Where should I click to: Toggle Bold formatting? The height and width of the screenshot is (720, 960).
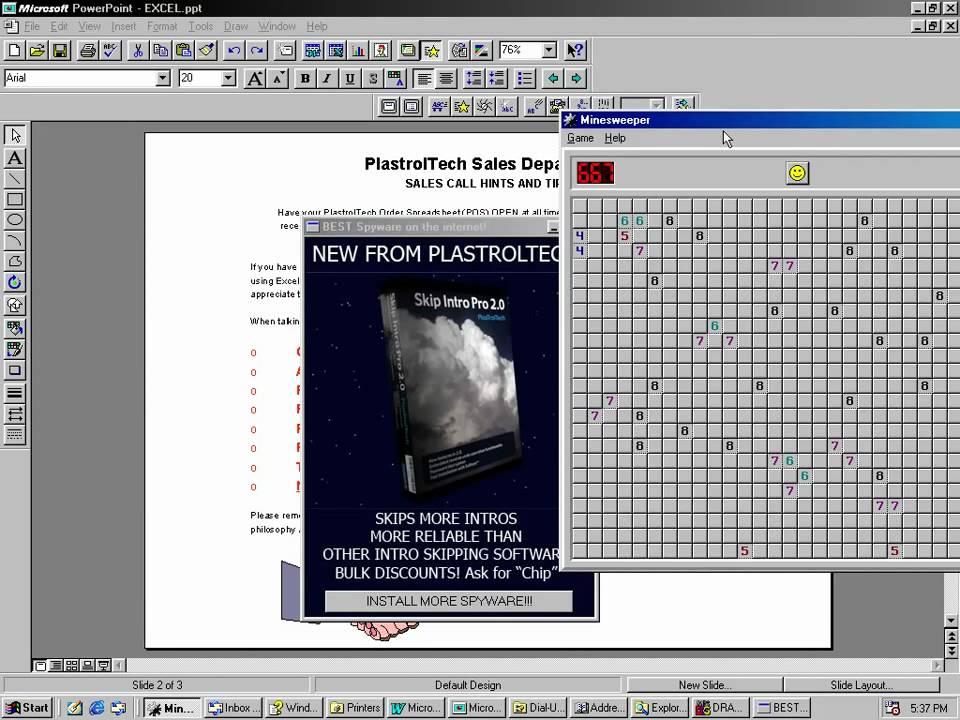(x=305, y=78)
